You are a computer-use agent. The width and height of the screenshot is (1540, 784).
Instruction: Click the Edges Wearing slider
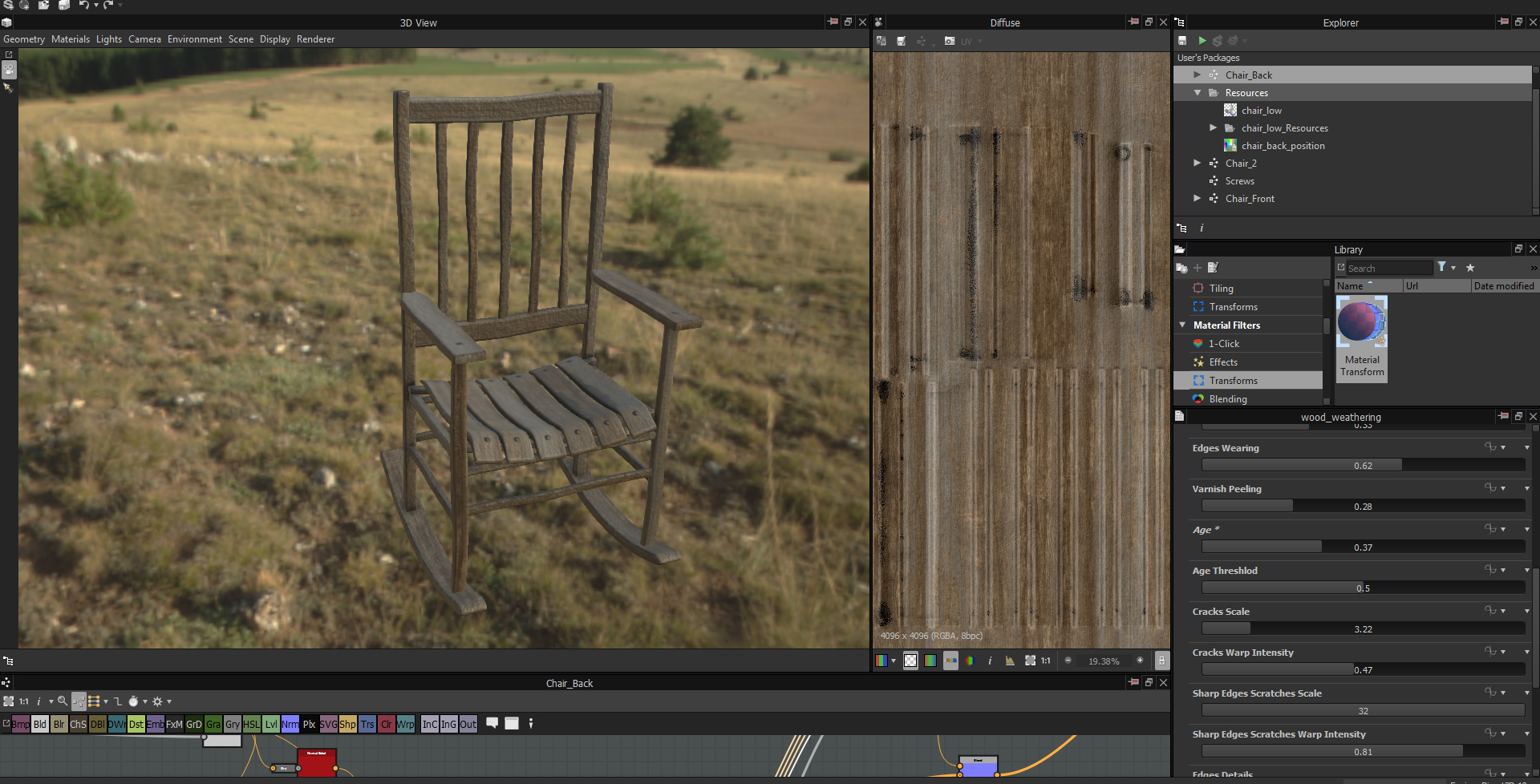pos(1362,465)
